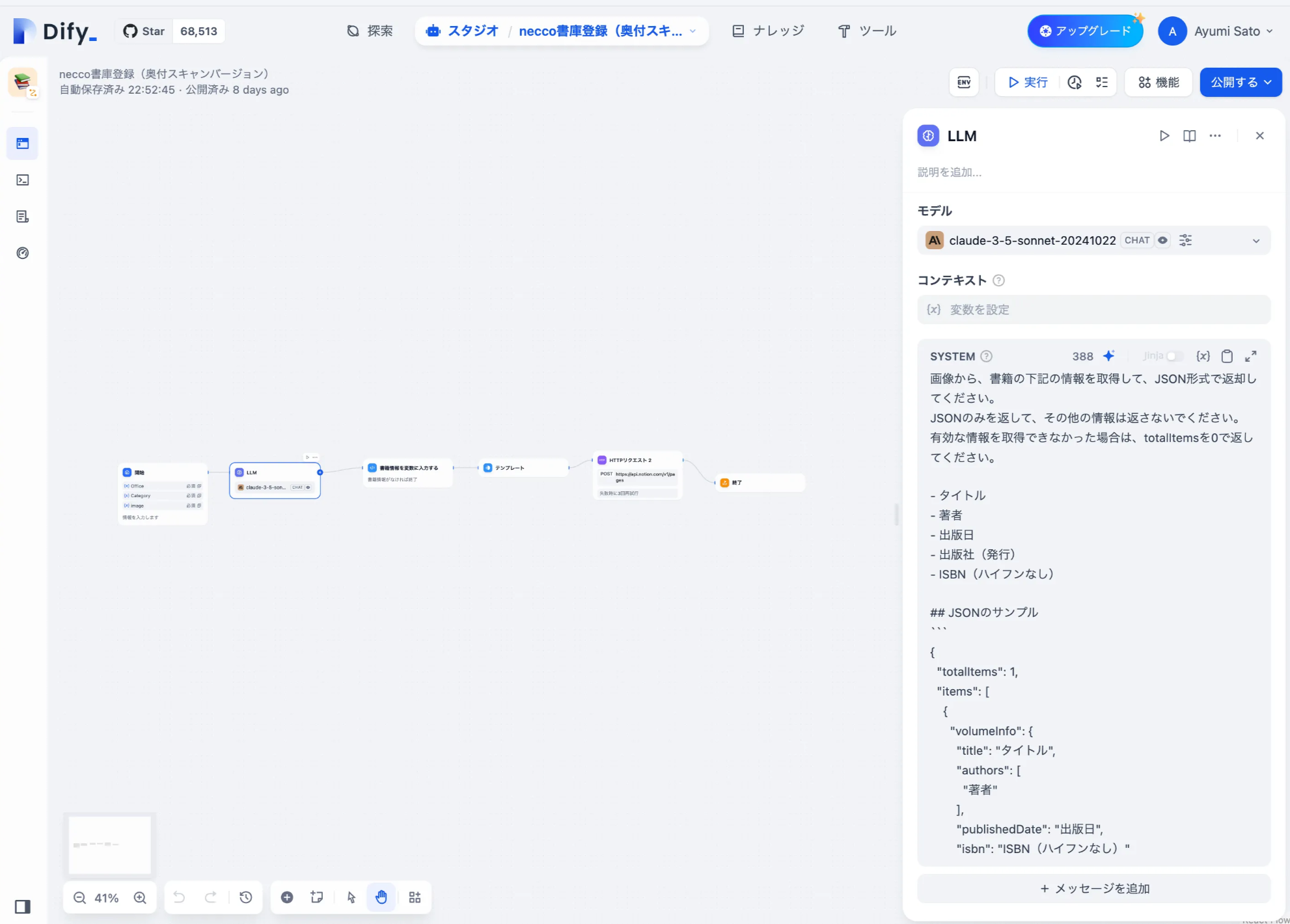Select the テンプレート node
Viewport: 1290px width, 924px height.
[524, 468]
